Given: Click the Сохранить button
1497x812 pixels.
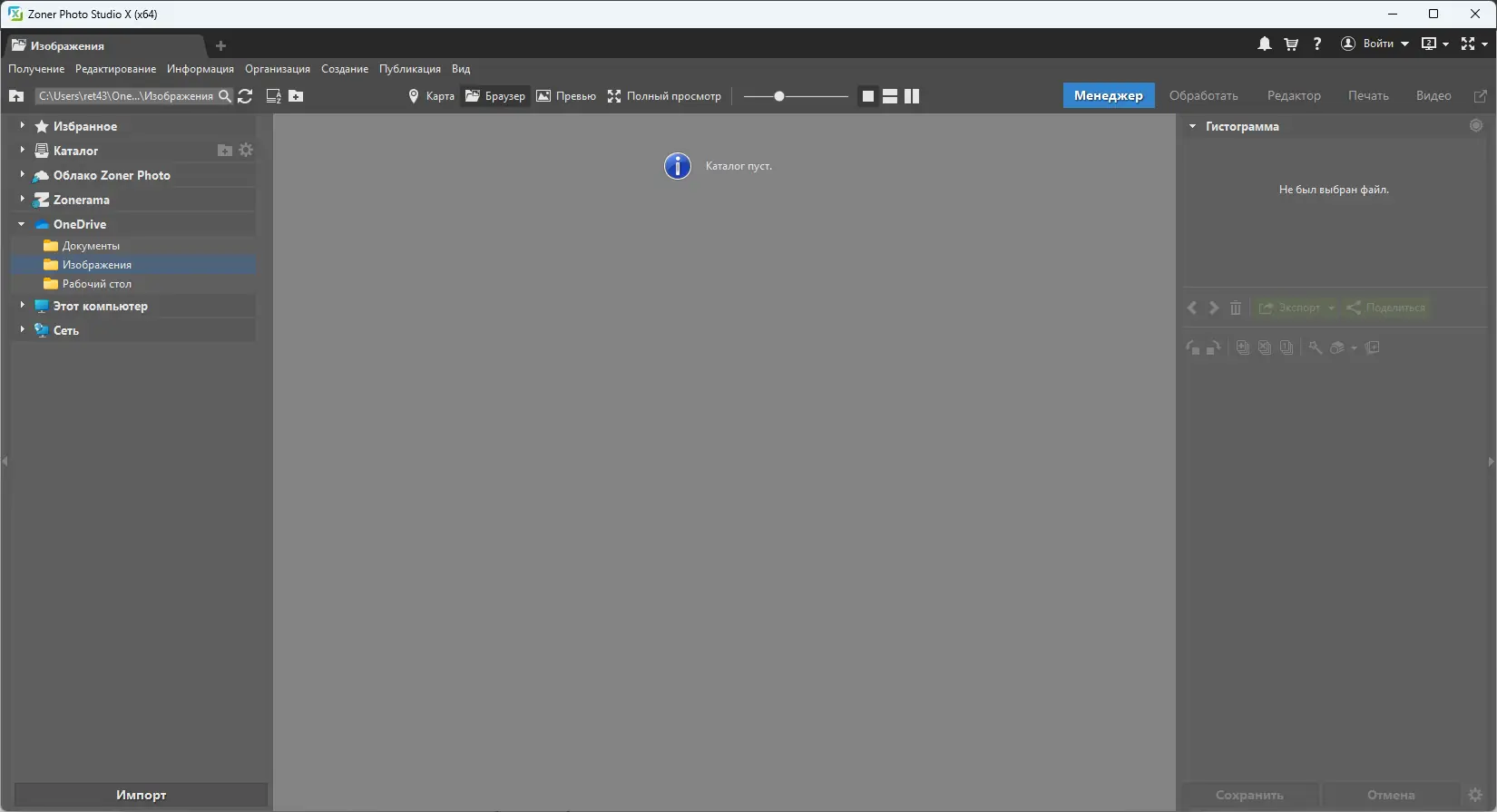Looking at the screenshot, I should [x=1249, y=795].
